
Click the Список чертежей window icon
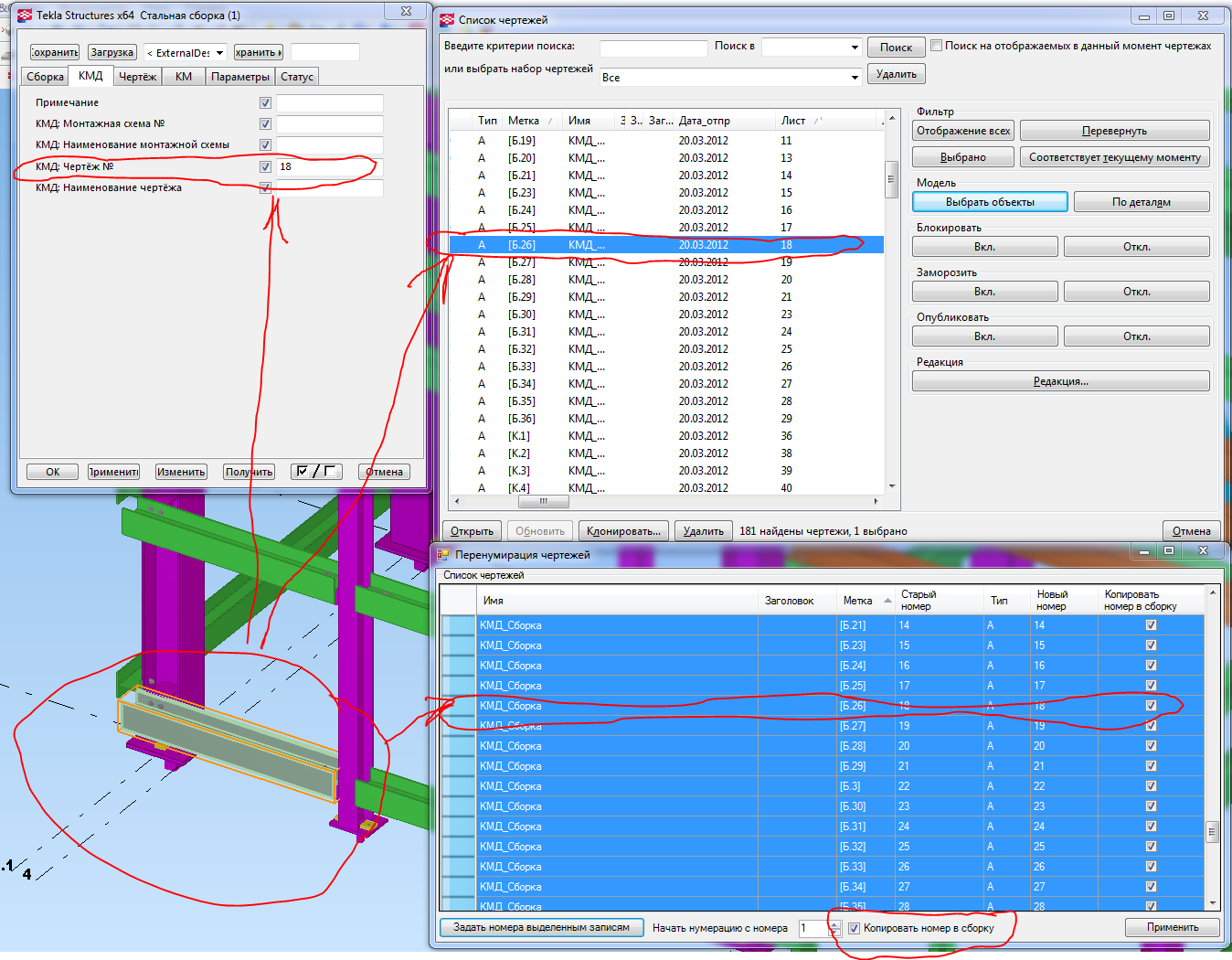pos(447,19)
